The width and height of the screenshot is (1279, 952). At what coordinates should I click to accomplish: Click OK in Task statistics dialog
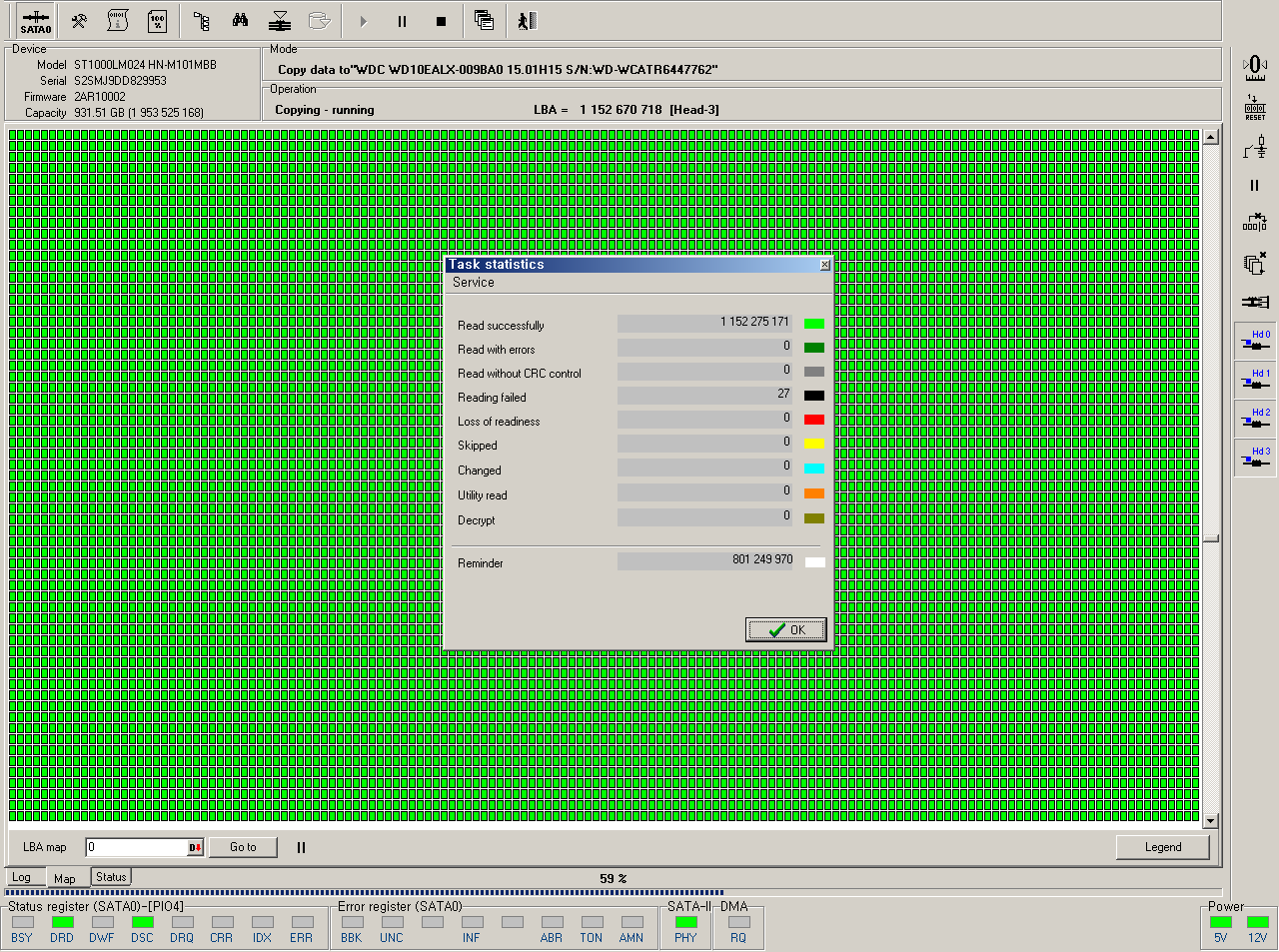pyautogui.click(x=786, y=629)
